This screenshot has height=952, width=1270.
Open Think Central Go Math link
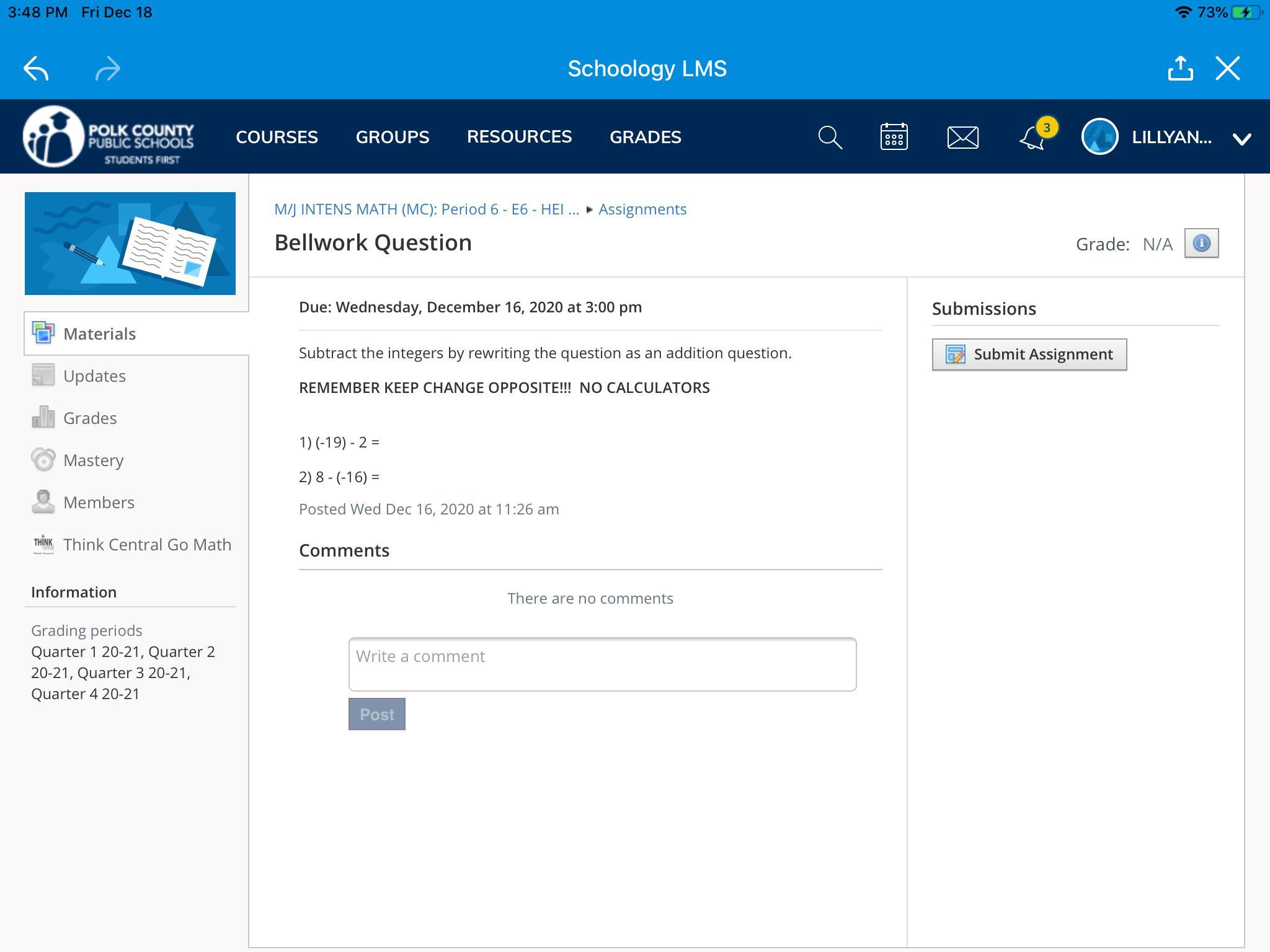tap(147, 545)
